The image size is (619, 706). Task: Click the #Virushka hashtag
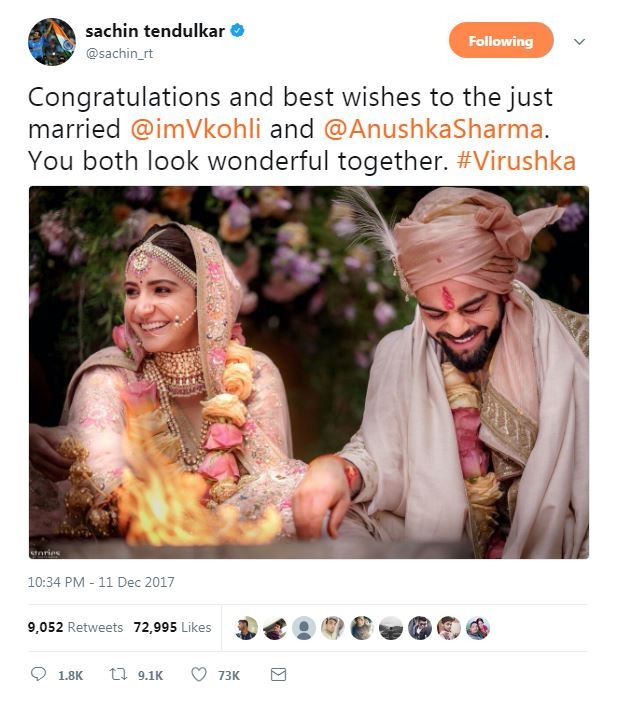click(x=516, y=160)
